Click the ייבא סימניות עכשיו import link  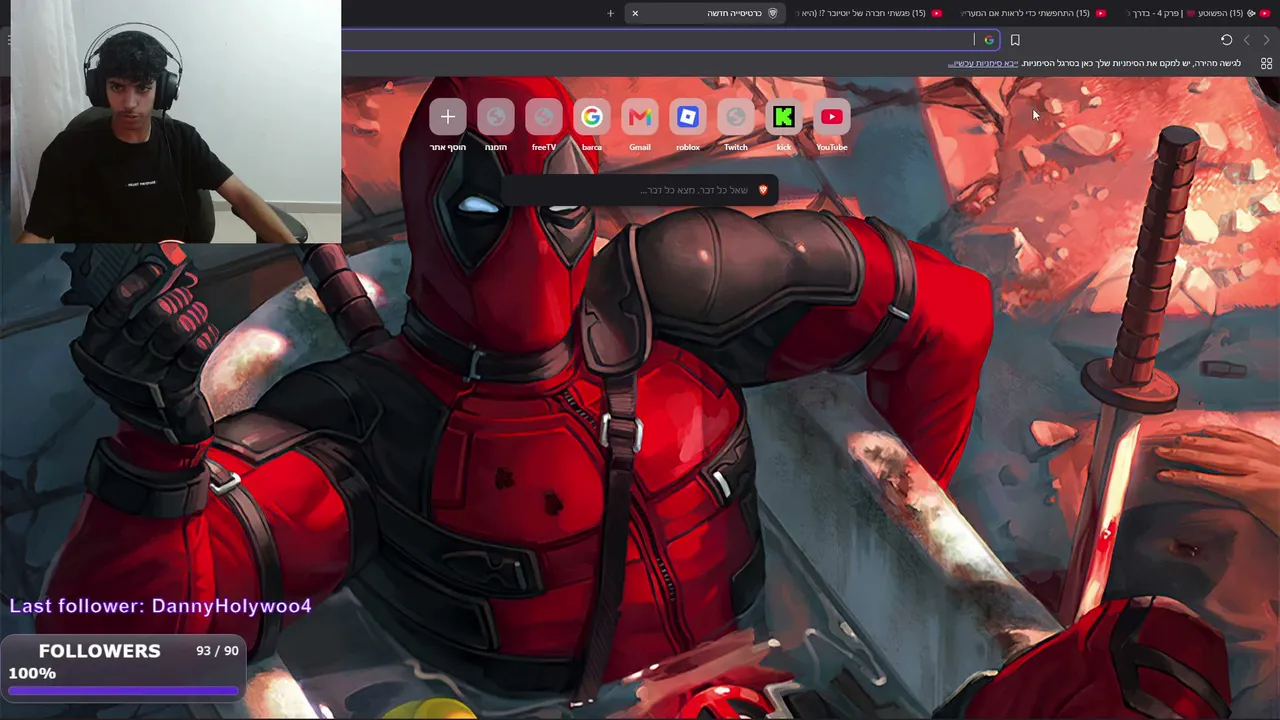pos(983,63)
